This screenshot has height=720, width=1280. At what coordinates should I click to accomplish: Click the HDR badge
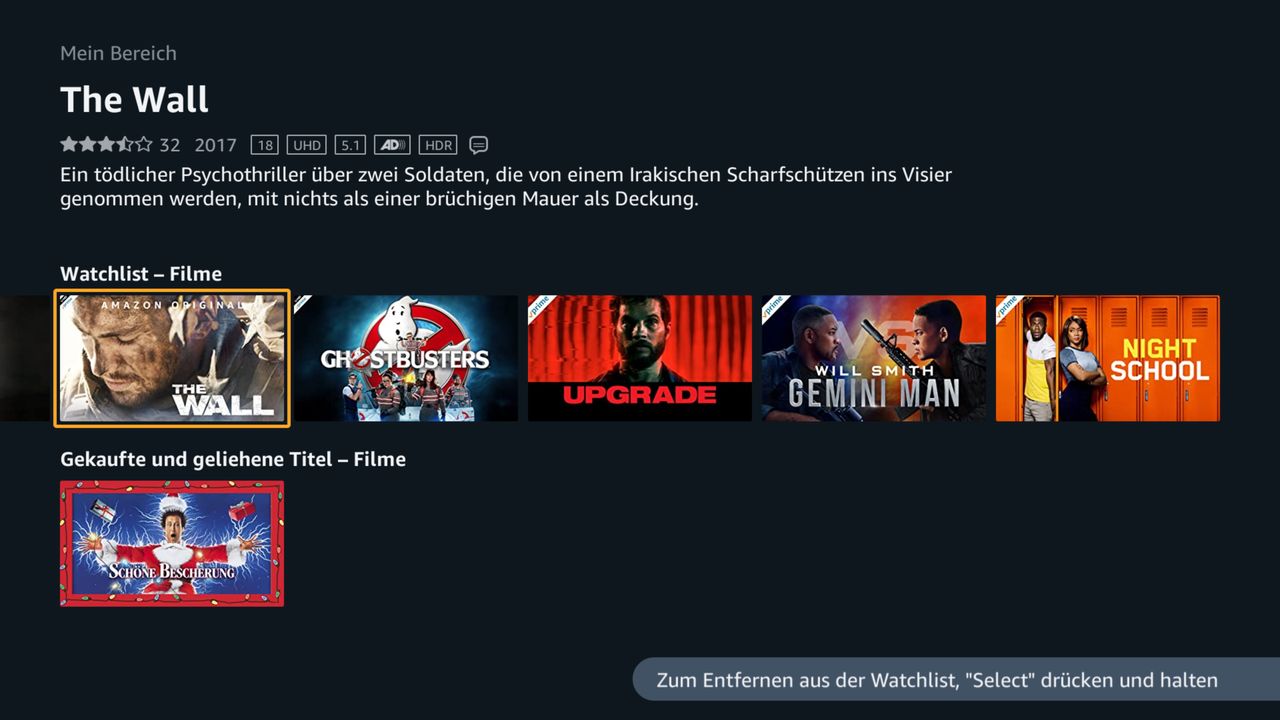click(x=438, y=145)
